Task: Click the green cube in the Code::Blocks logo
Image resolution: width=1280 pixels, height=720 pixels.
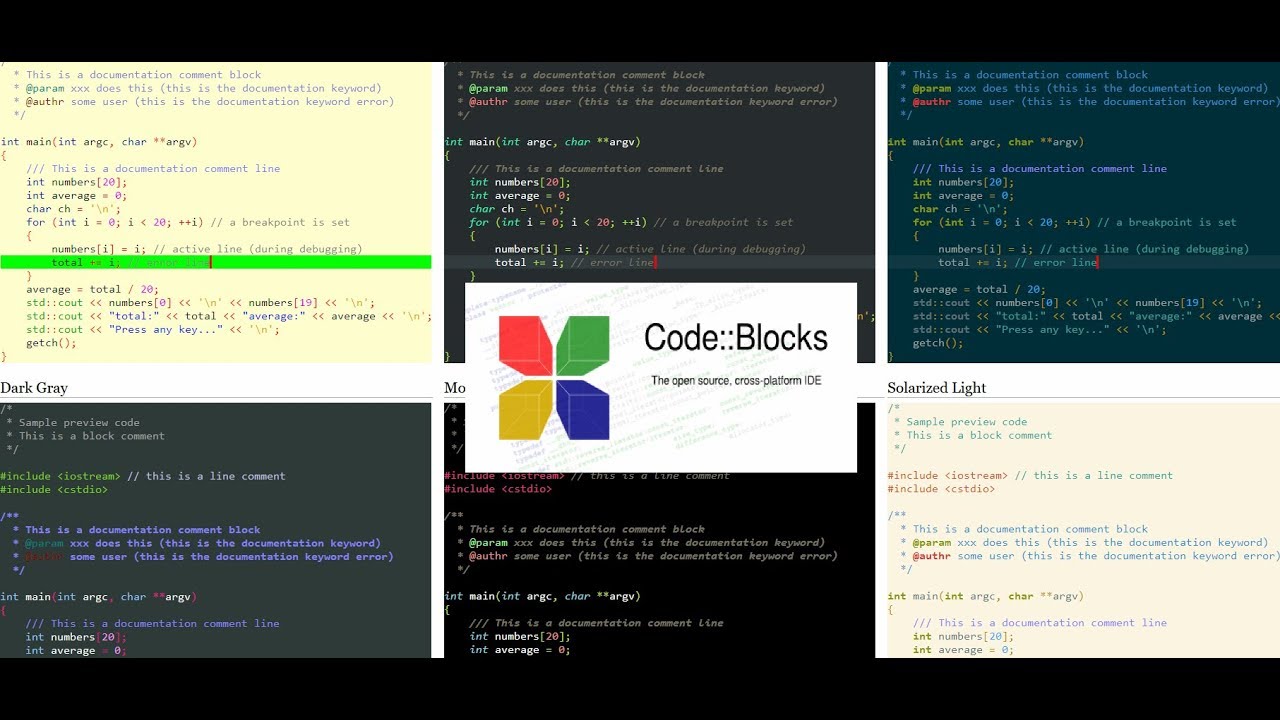Action: click(x=582, y=343)
